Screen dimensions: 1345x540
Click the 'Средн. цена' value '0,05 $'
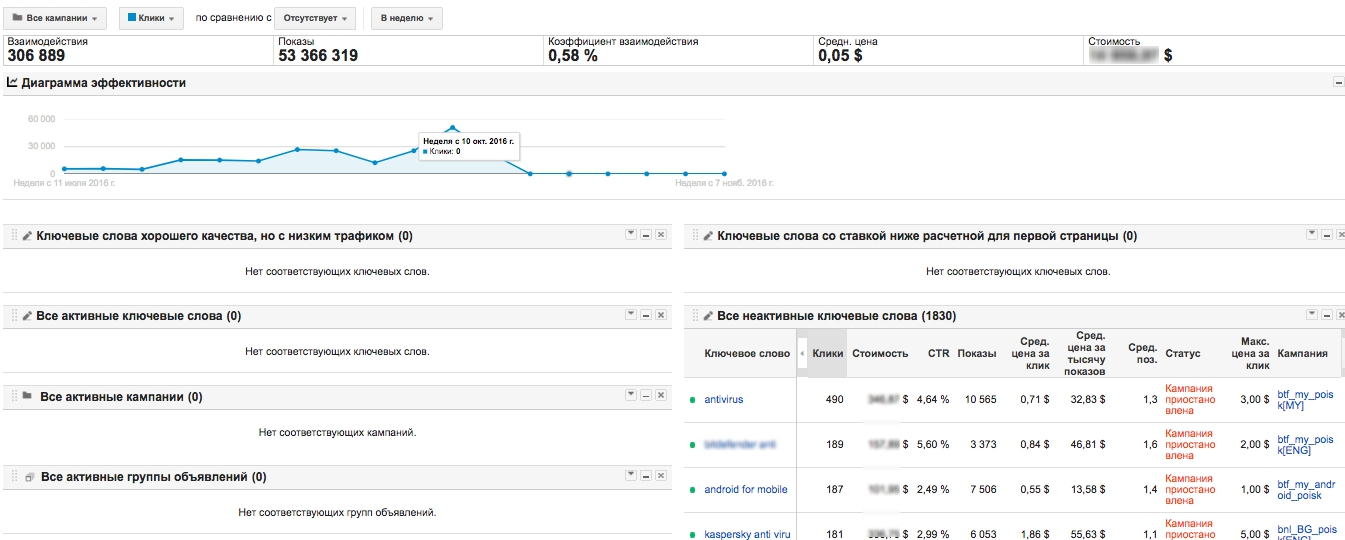(x=840, y=55)
